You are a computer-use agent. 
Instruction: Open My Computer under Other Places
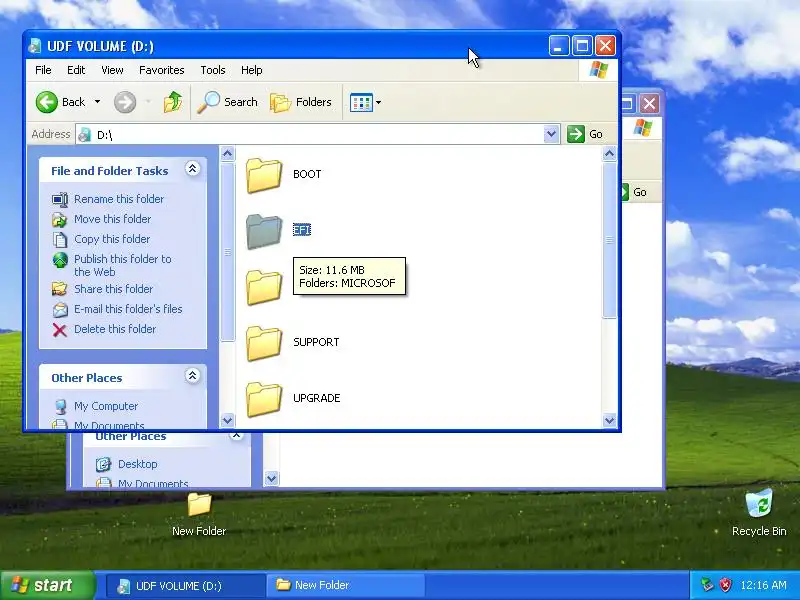click(x=106, y=406)
